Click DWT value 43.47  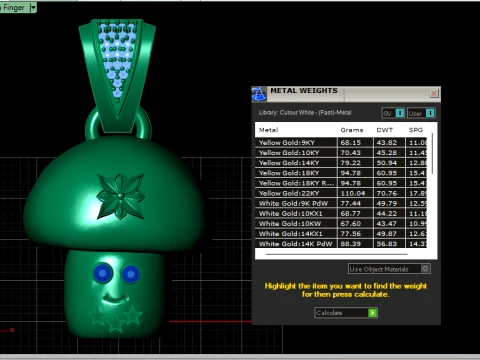click(386, 223)
